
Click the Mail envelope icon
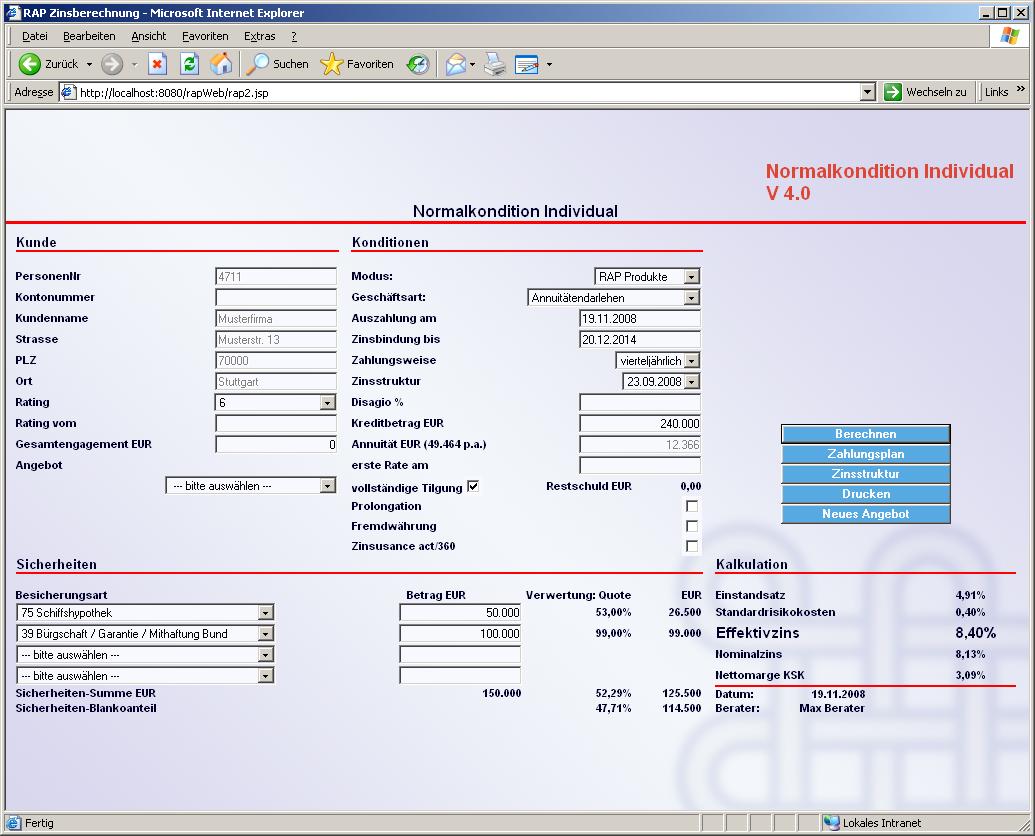click(455, 64)
